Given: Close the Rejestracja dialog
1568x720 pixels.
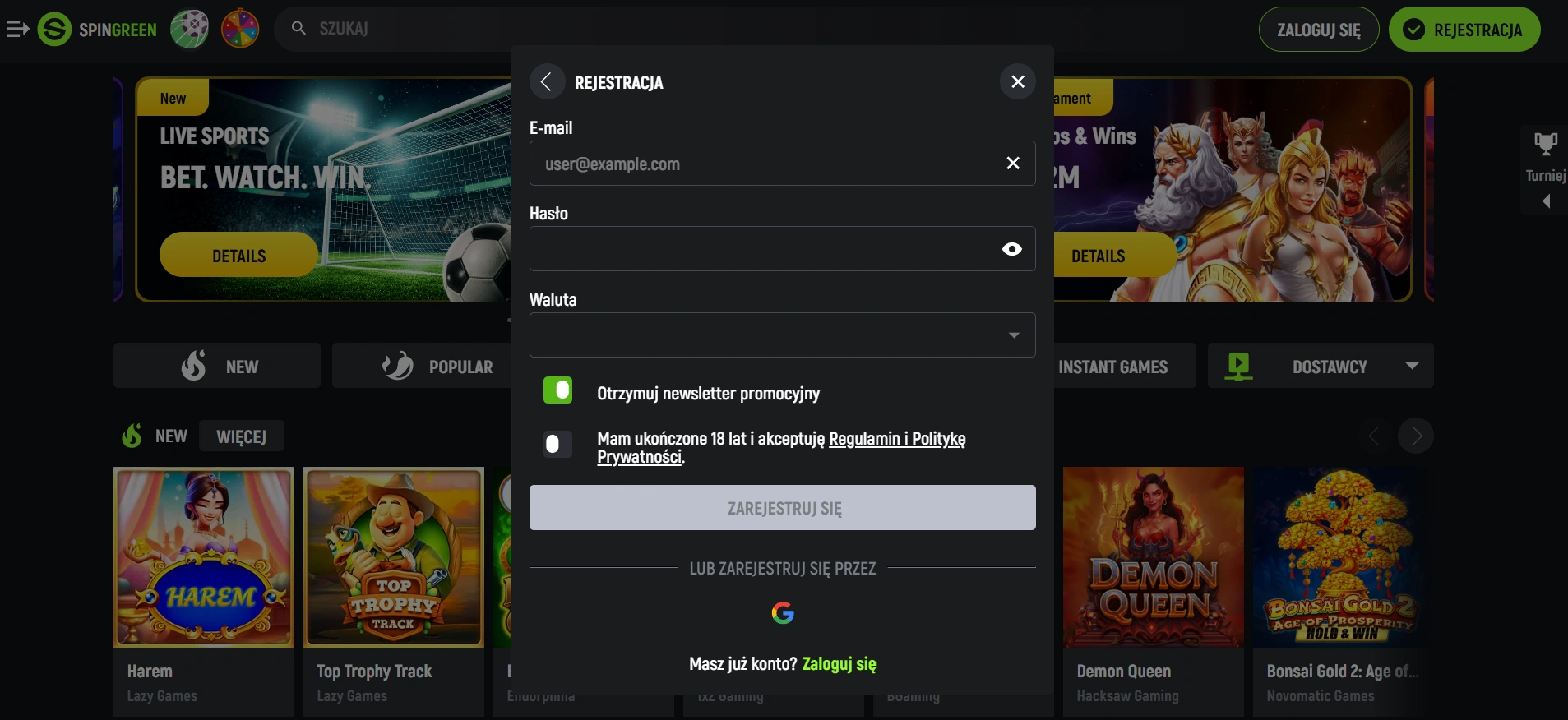Looking at the screenshot, I should pos(1017,81).
